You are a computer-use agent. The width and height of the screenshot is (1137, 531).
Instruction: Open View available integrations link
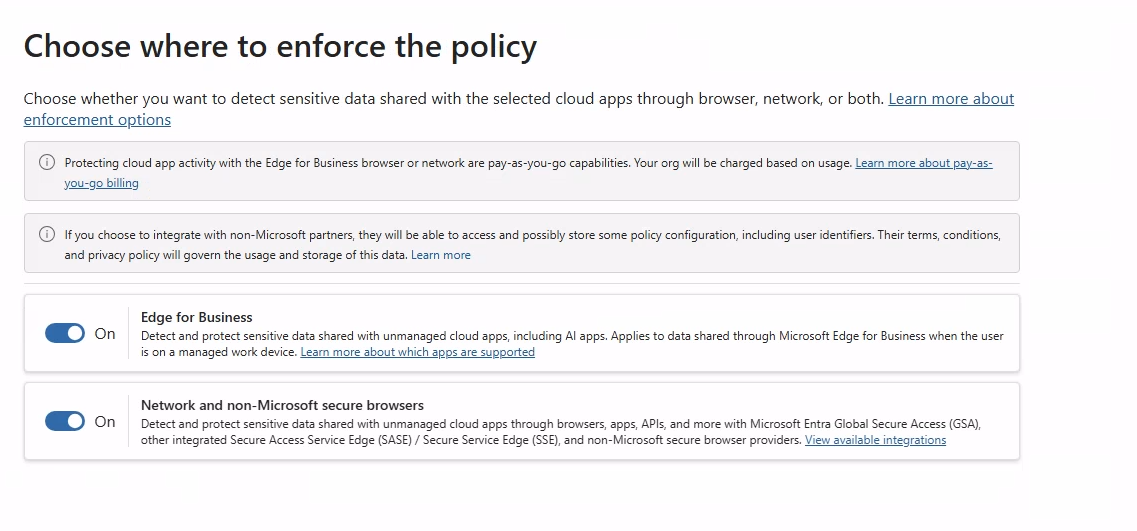(875, 440)
